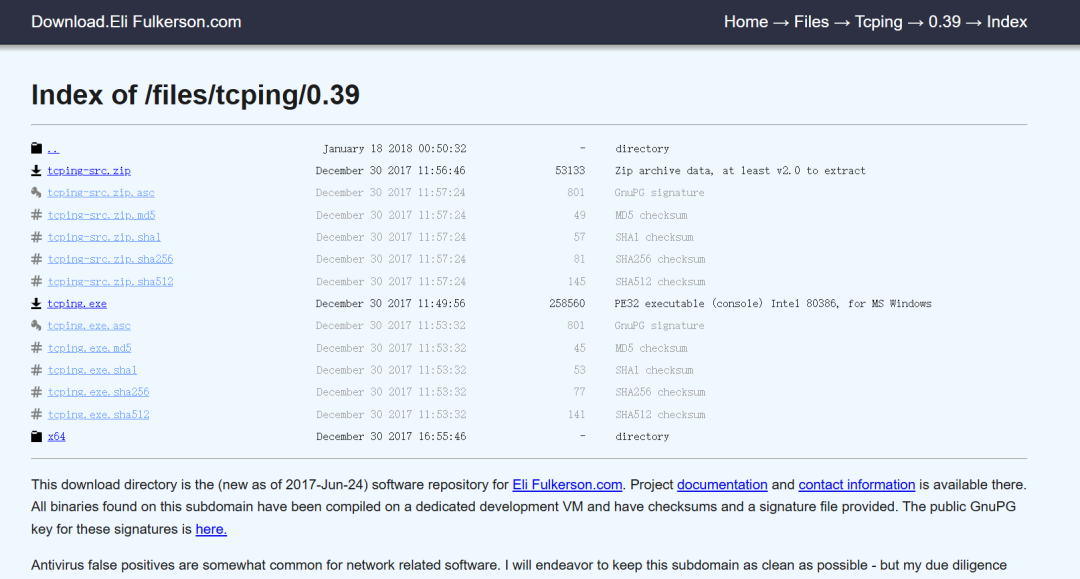Click the date 'January 18 2018 00:50:32'
This screenshot has width=1080, height=579.
(395, 149)
